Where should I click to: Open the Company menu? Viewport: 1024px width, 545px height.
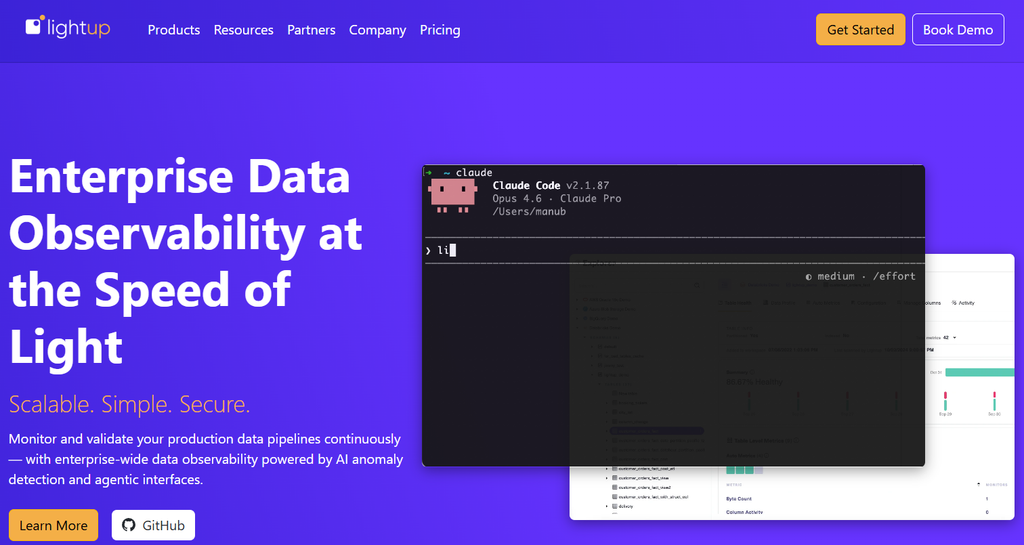(x=377, y=30)
